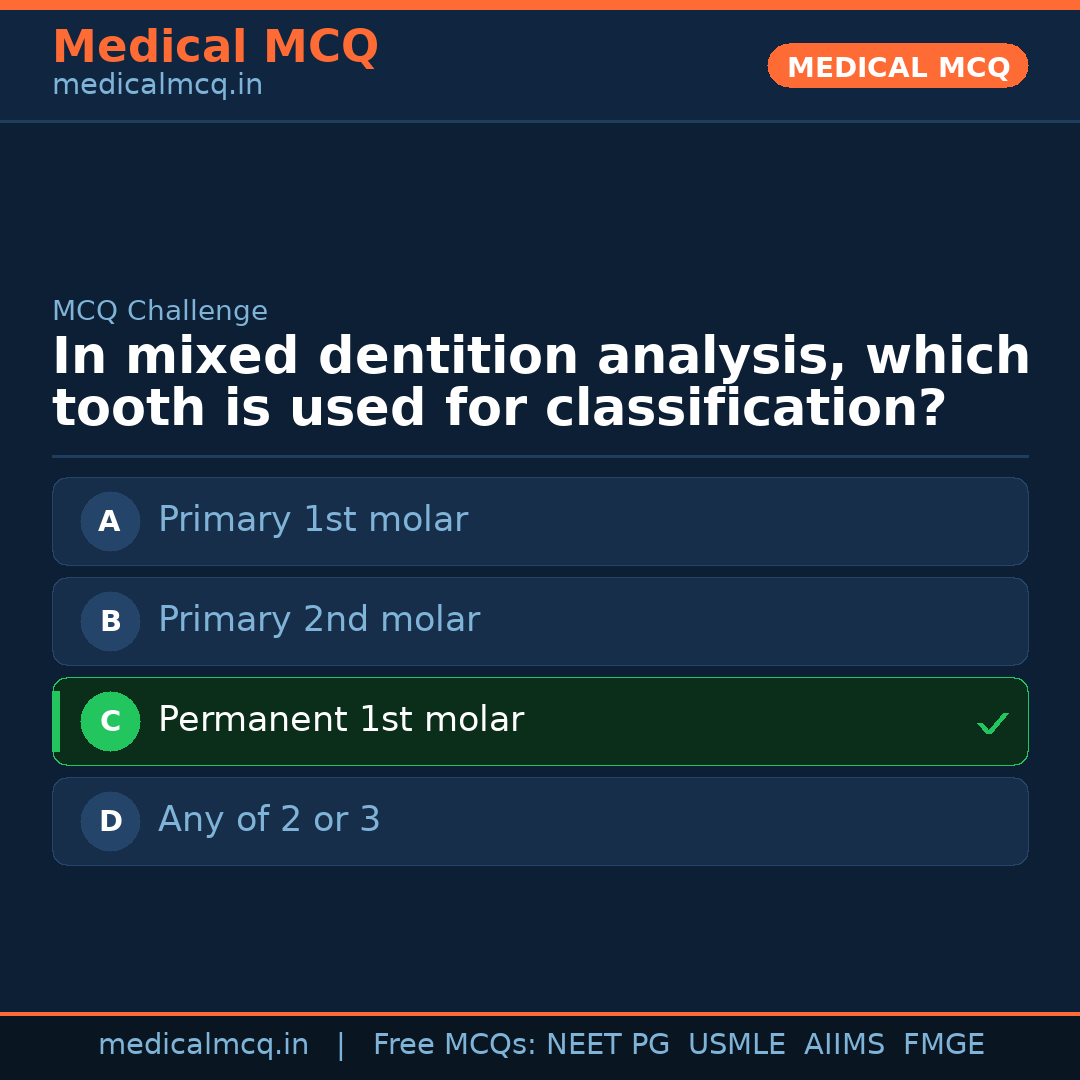
Task: Click the letter D badge circle
Action: tap(110, 821)
